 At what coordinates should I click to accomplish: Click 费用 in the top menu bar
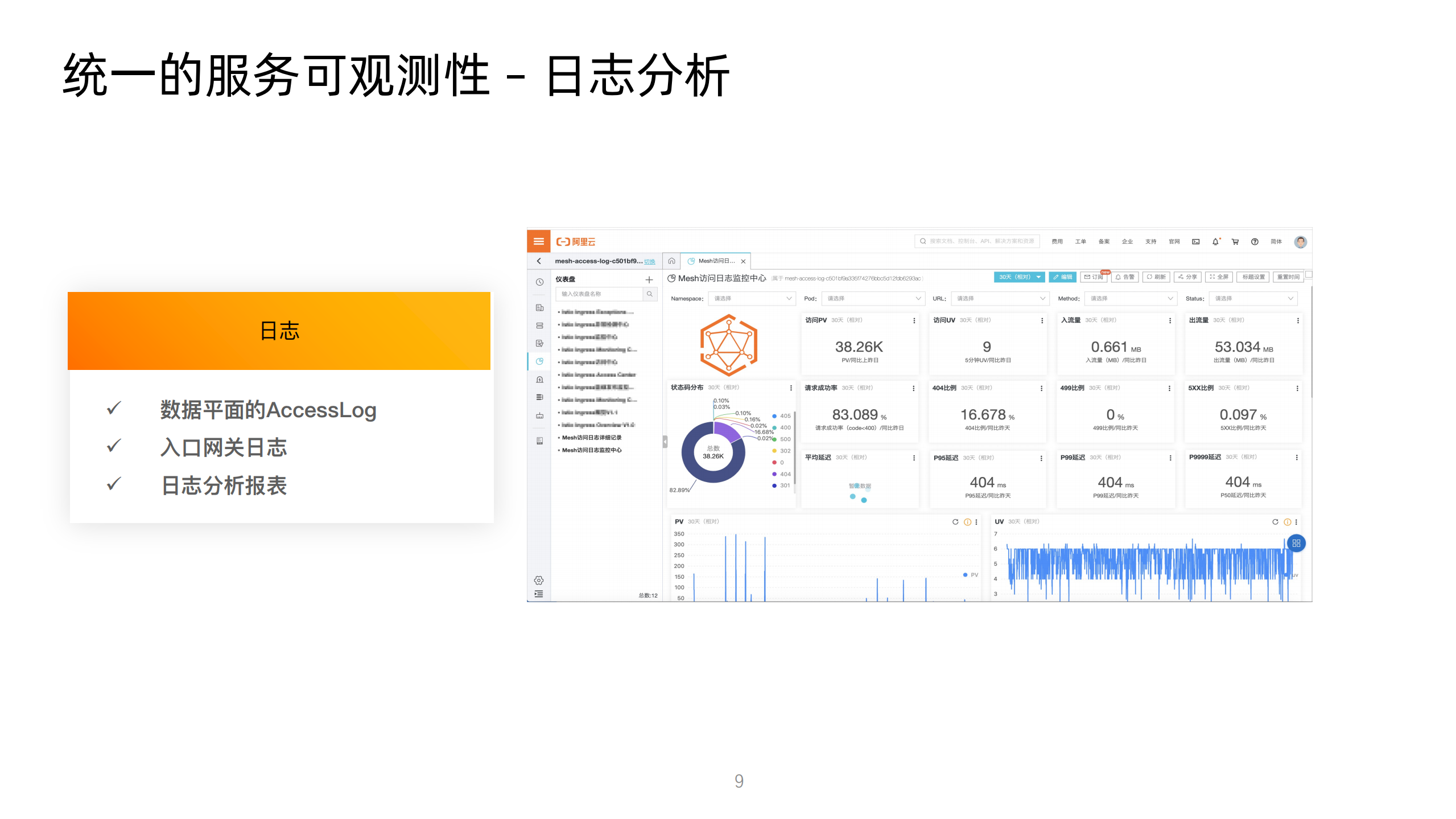point(1057,241)
